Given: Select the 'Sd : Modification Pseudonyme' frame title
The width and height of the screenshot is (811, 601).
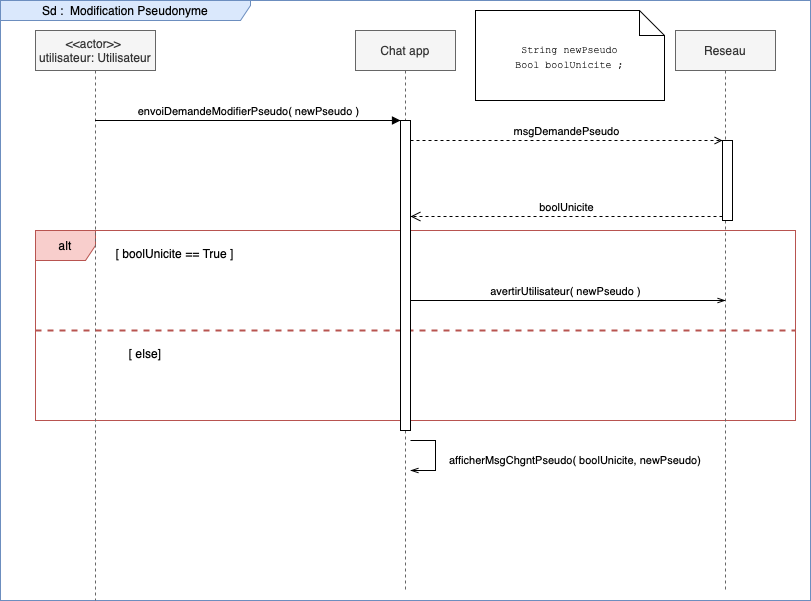Looking at the screenshot, I should click(x=125, y=11).
